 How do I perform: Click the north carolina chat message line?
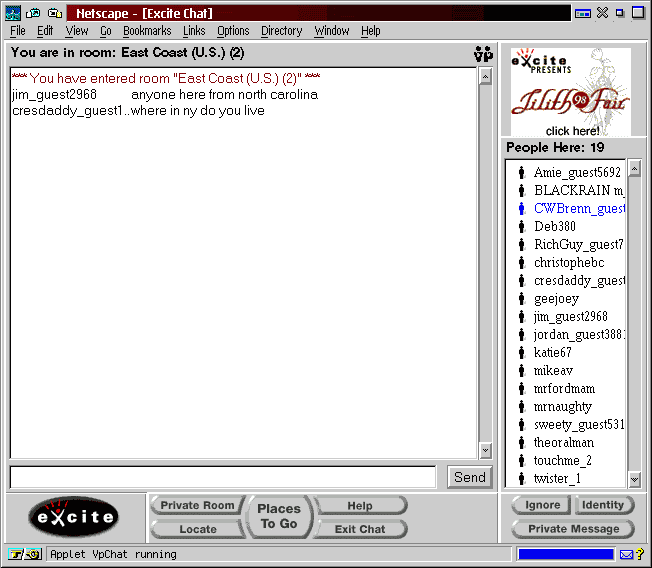(x=165, y=95)
